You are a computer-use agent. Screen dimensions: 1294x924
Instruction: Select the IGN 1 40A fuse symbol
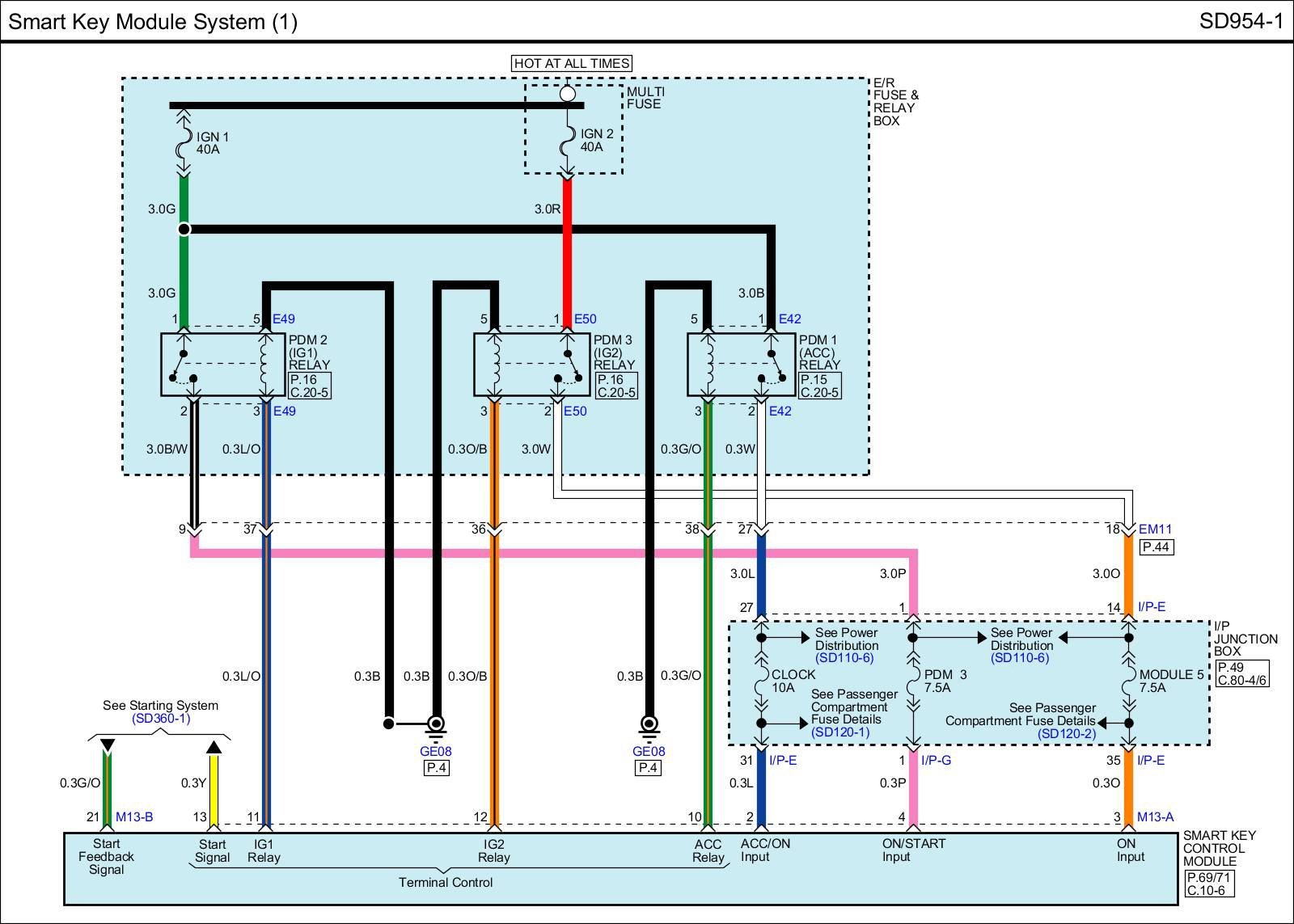[x=184, y=143]
